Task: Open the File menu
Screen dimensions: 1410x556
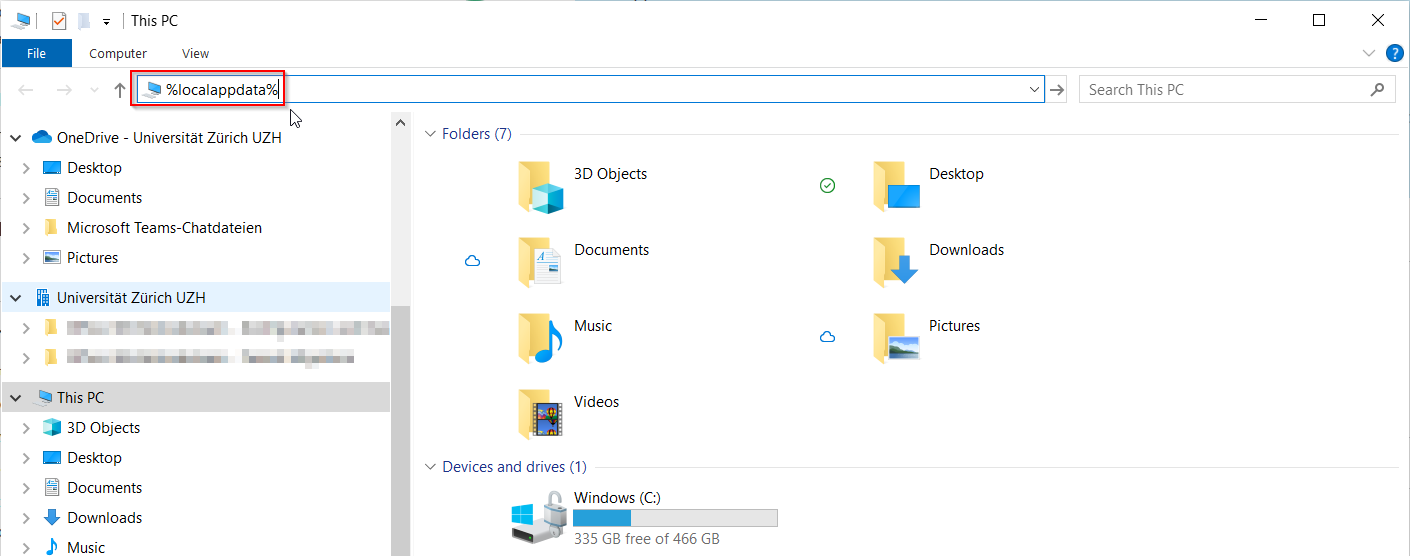Action: pyautogui.click(x=36, y=54)
